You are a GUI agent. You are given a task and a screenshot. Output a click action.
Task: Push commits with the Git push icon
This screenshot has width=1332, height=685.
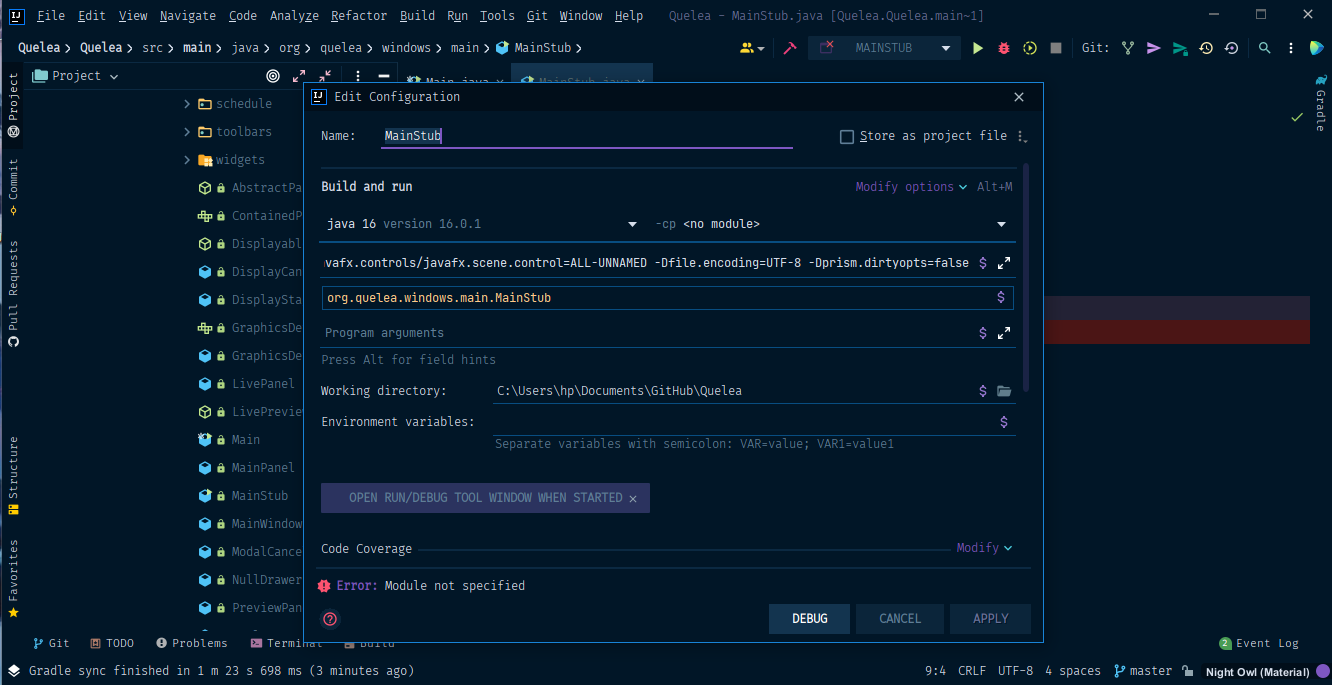1152,47
